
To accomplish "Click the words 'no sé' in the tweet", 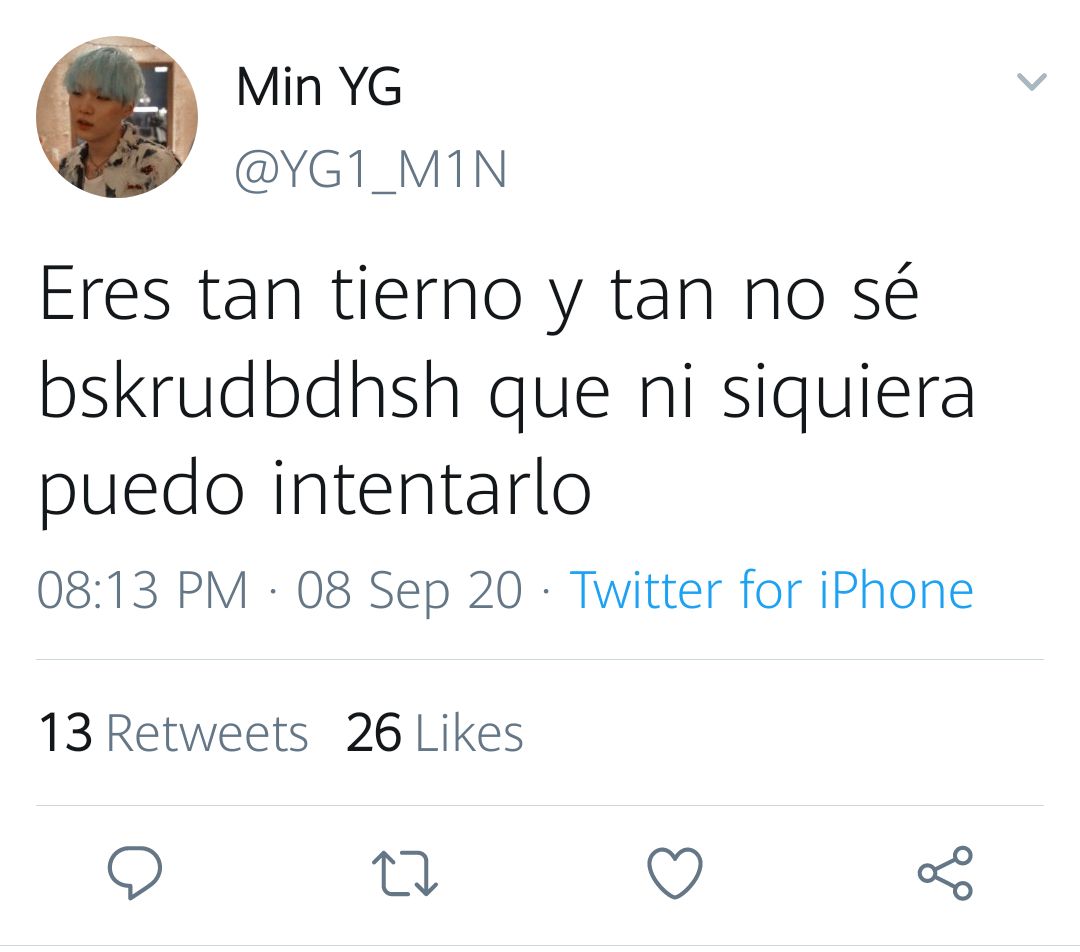I will click(831, 293).
